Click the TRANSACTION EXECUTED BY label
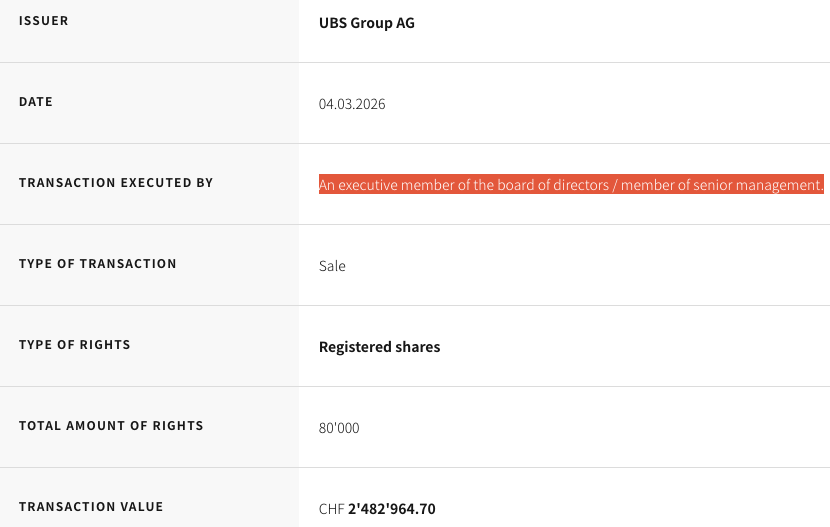This screenshot has width=830, height=527. click(x=116, y=183)
